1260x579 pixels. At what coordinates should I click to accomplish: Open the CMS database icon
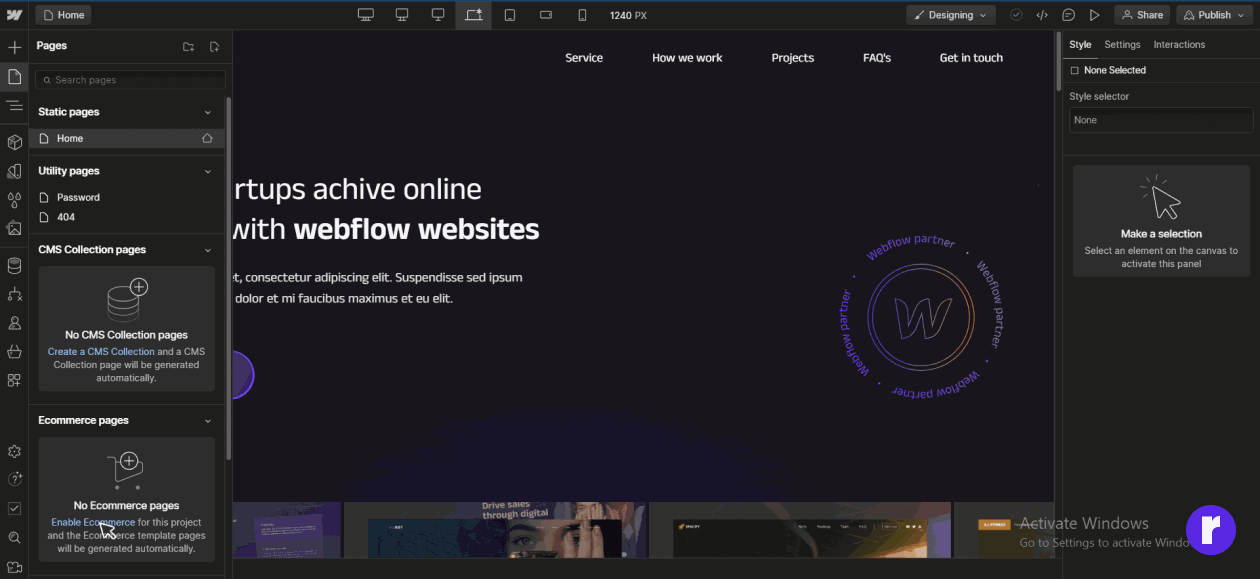[14, 265]
